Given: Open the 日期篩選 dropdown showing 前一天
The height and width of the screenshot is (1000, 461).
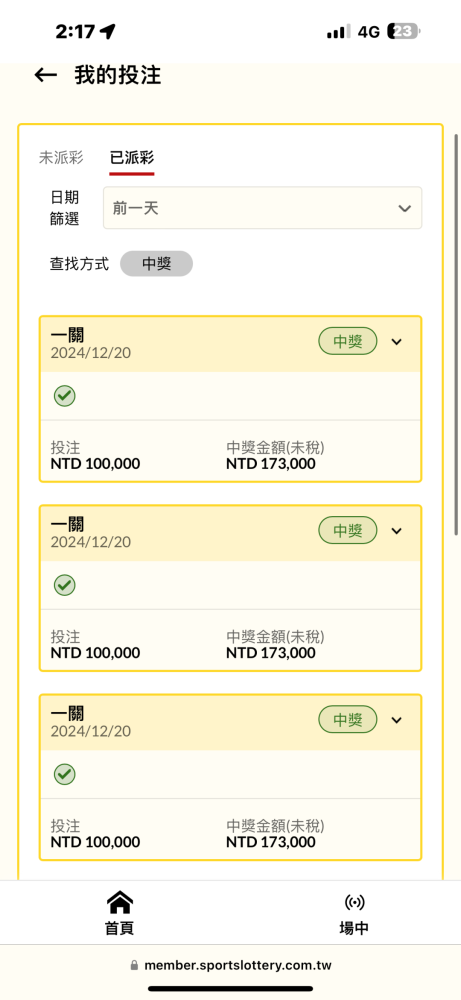Looking at the screenshot, I should [262, 208].
